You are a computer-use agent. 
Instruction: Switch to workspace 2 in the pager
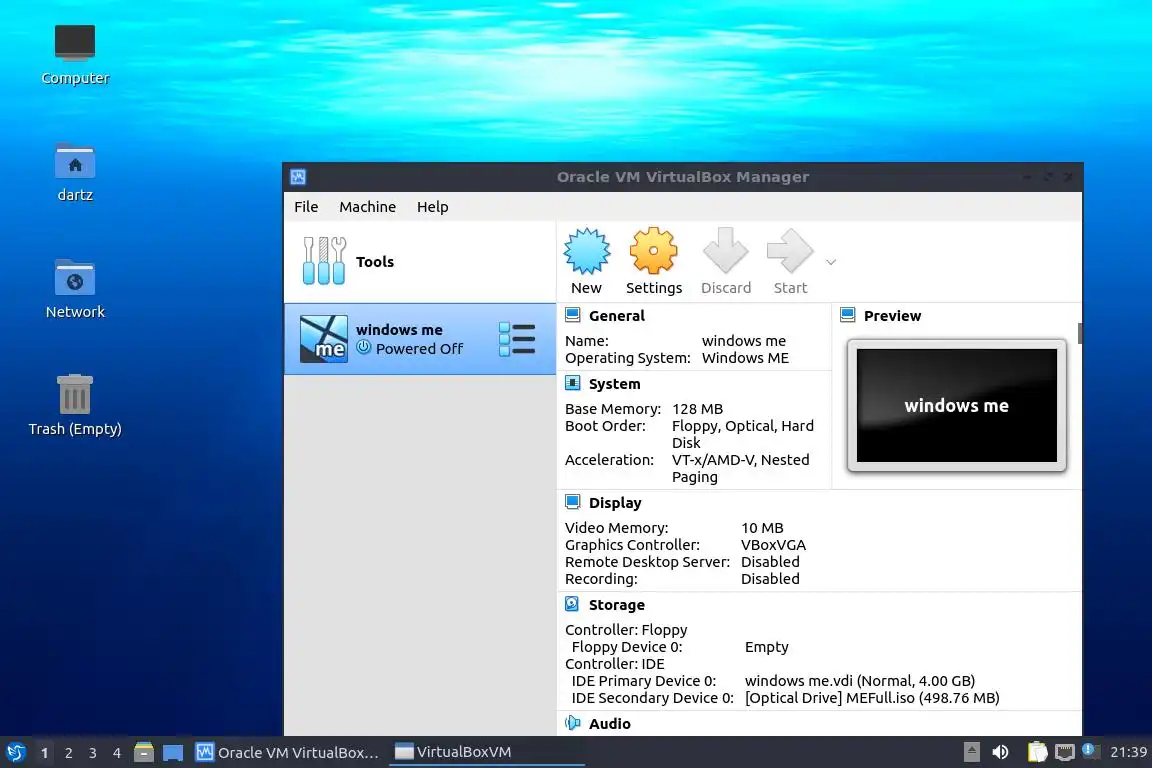(68, 753)
